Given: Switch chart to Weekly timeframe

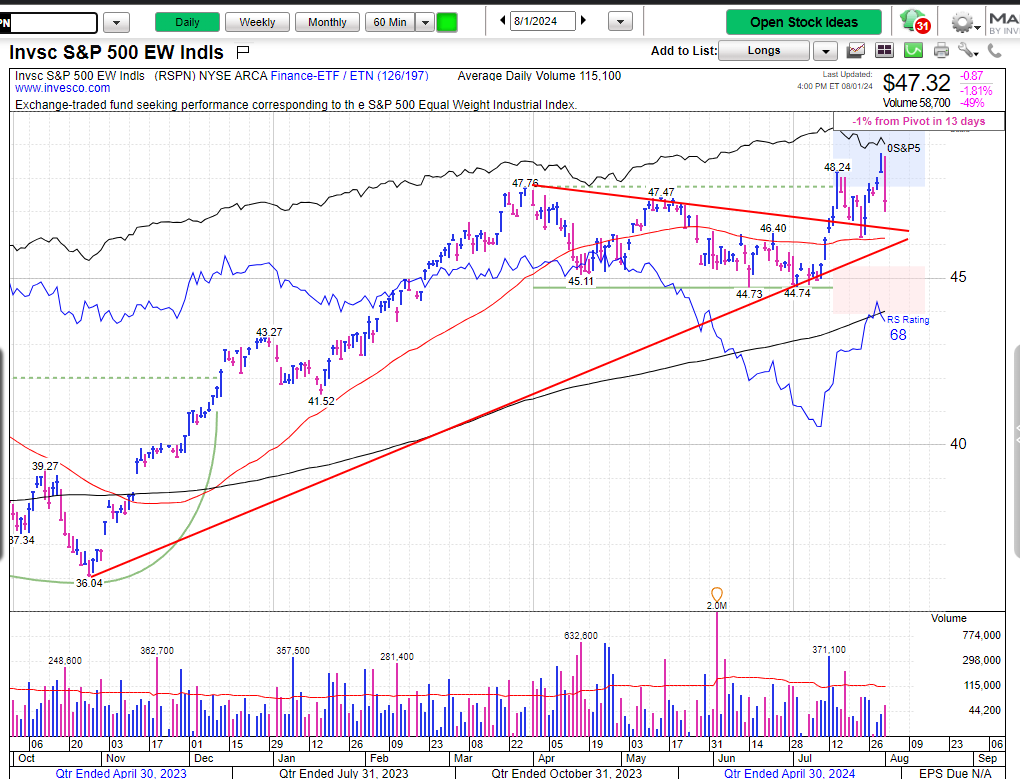Looking at the screenshot, I should pos(257,22).
